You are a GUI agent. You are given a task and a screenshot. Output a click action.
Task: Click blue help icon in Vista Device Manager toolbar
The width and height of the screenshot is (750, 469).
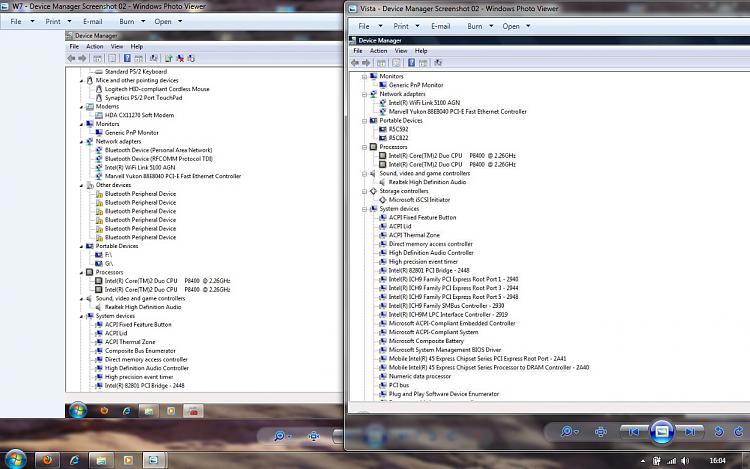(x=411, y=63)
